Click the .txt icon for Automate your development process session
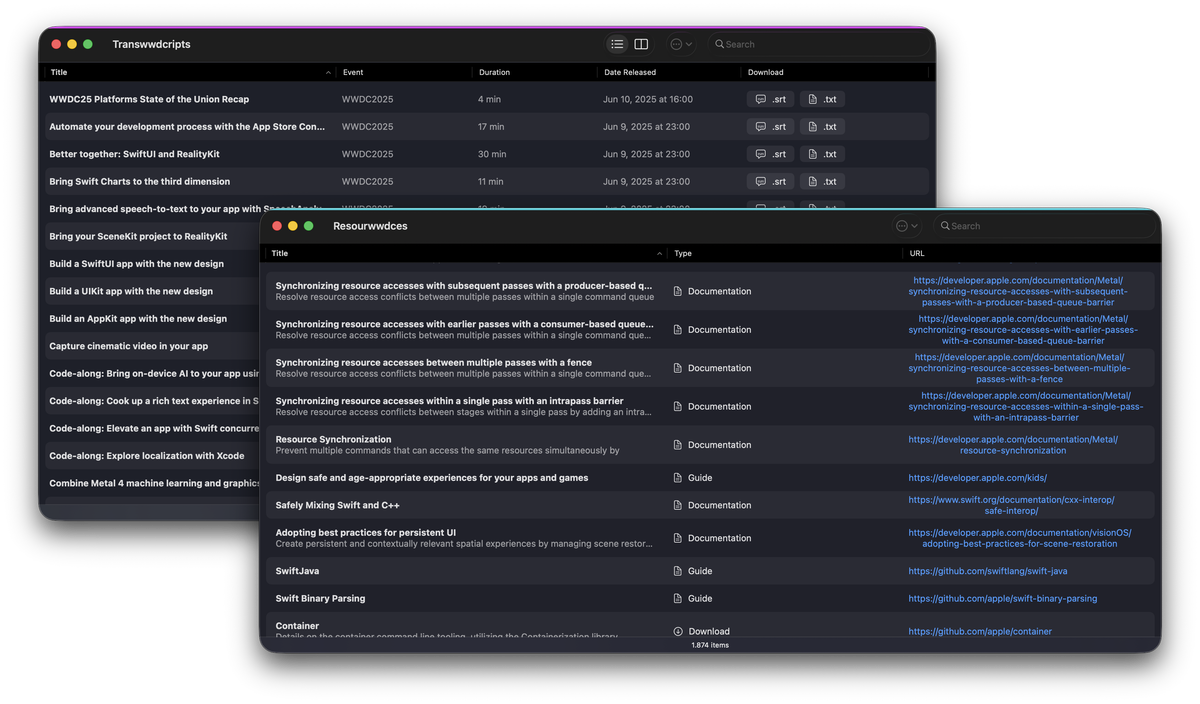 pyautogui.click(x=821, y=126)
